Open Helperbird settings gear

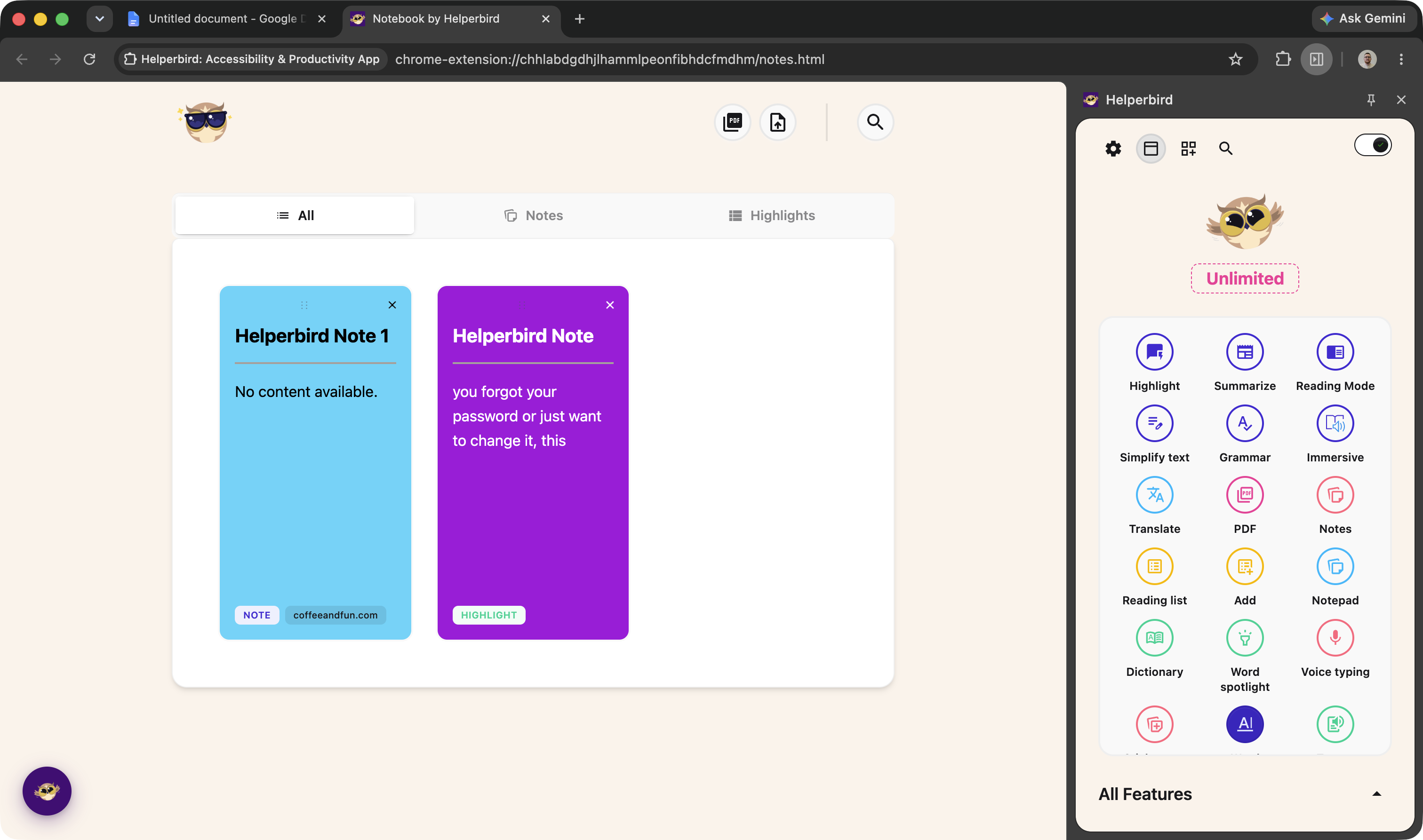click(x=1113, y=148)
